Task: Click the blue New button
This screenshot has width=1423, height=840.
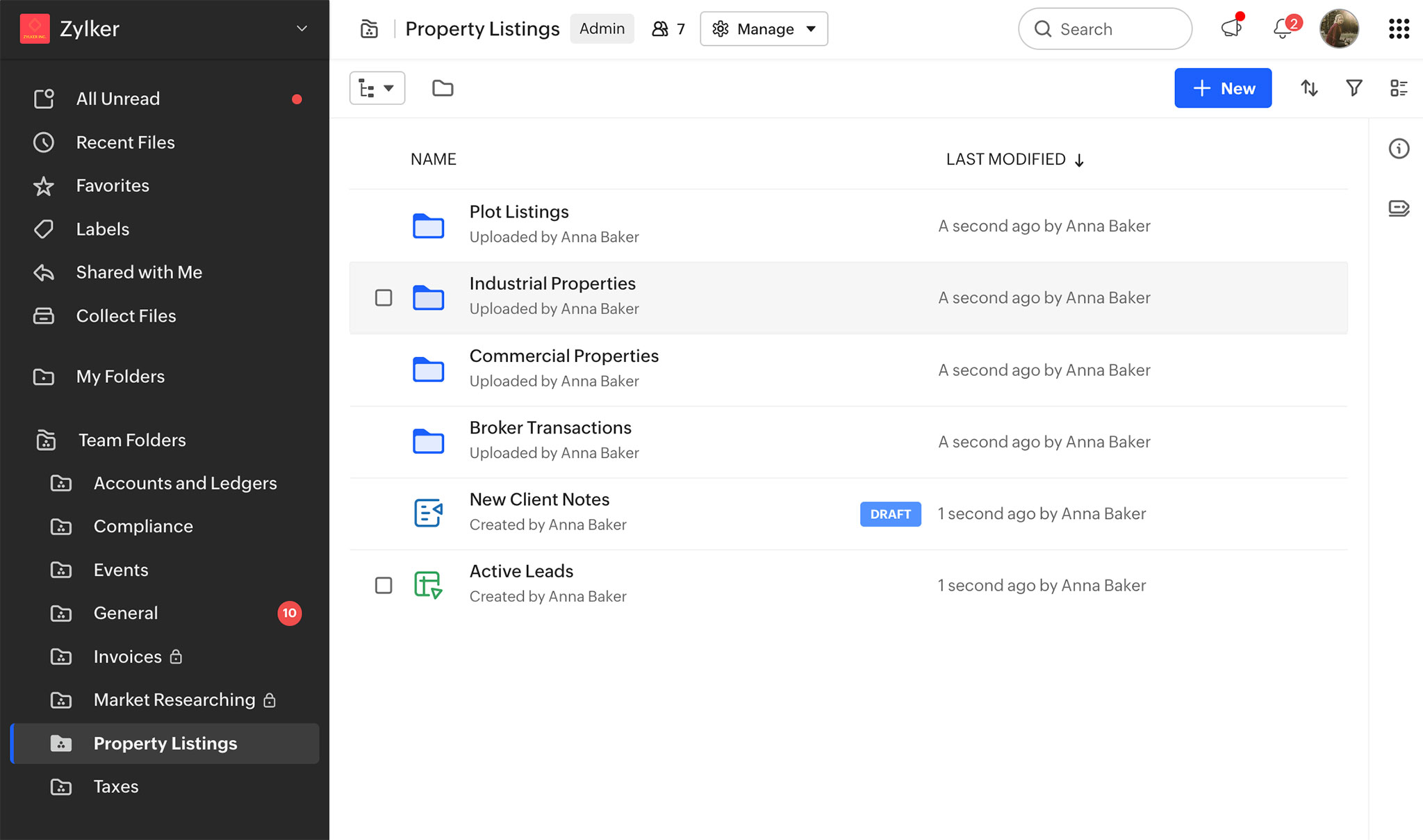Action: (1223, 88)
